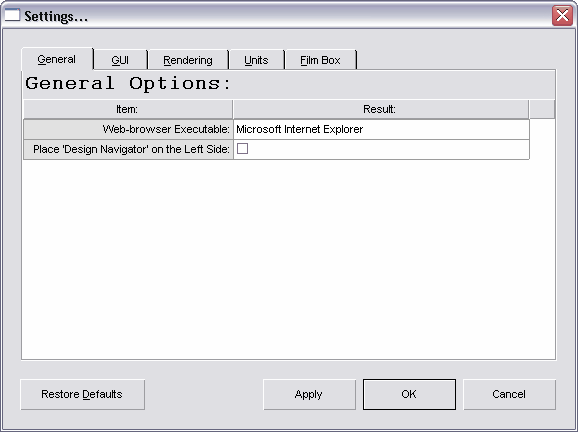Switch to the General tab
Screen dimensions: 578x432
(x=57, y=59)
